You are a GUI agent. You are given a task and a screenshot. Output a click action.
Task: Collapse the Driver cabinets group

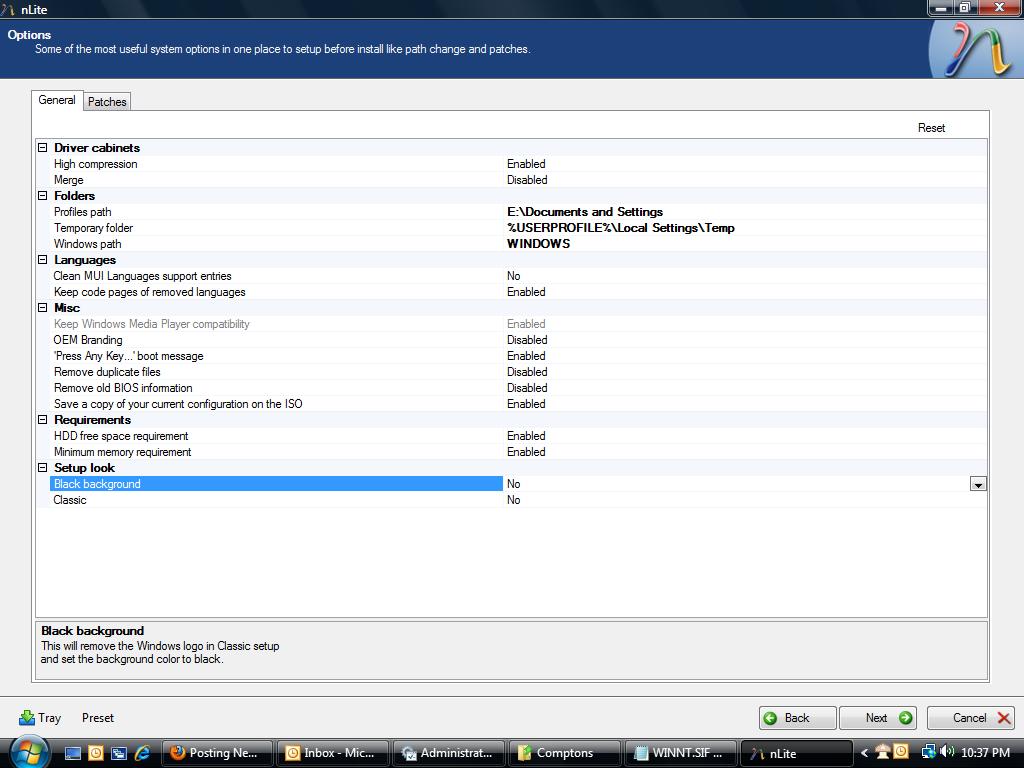(42, 148)
